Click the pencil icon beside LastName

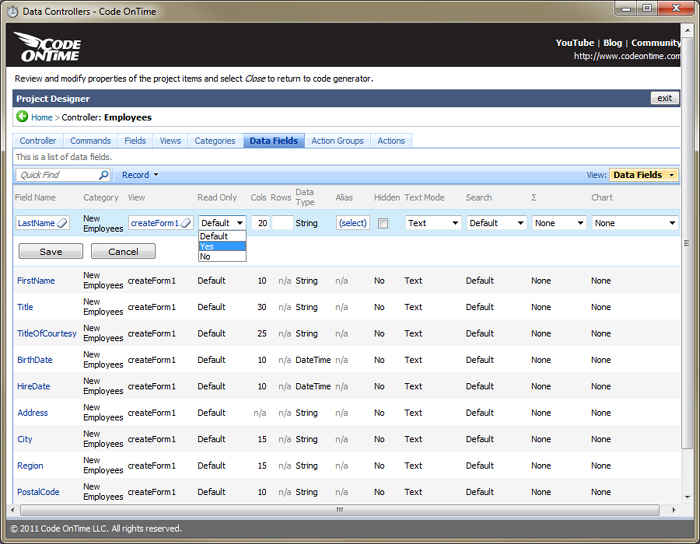(x=62, y=223)
